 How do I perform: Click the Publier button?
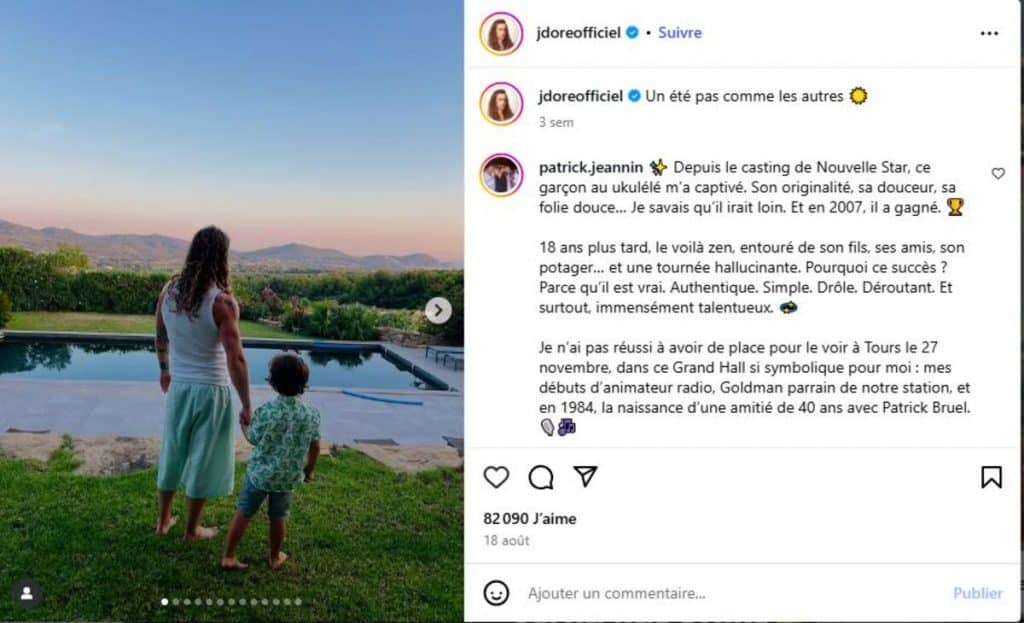[980, 592]
